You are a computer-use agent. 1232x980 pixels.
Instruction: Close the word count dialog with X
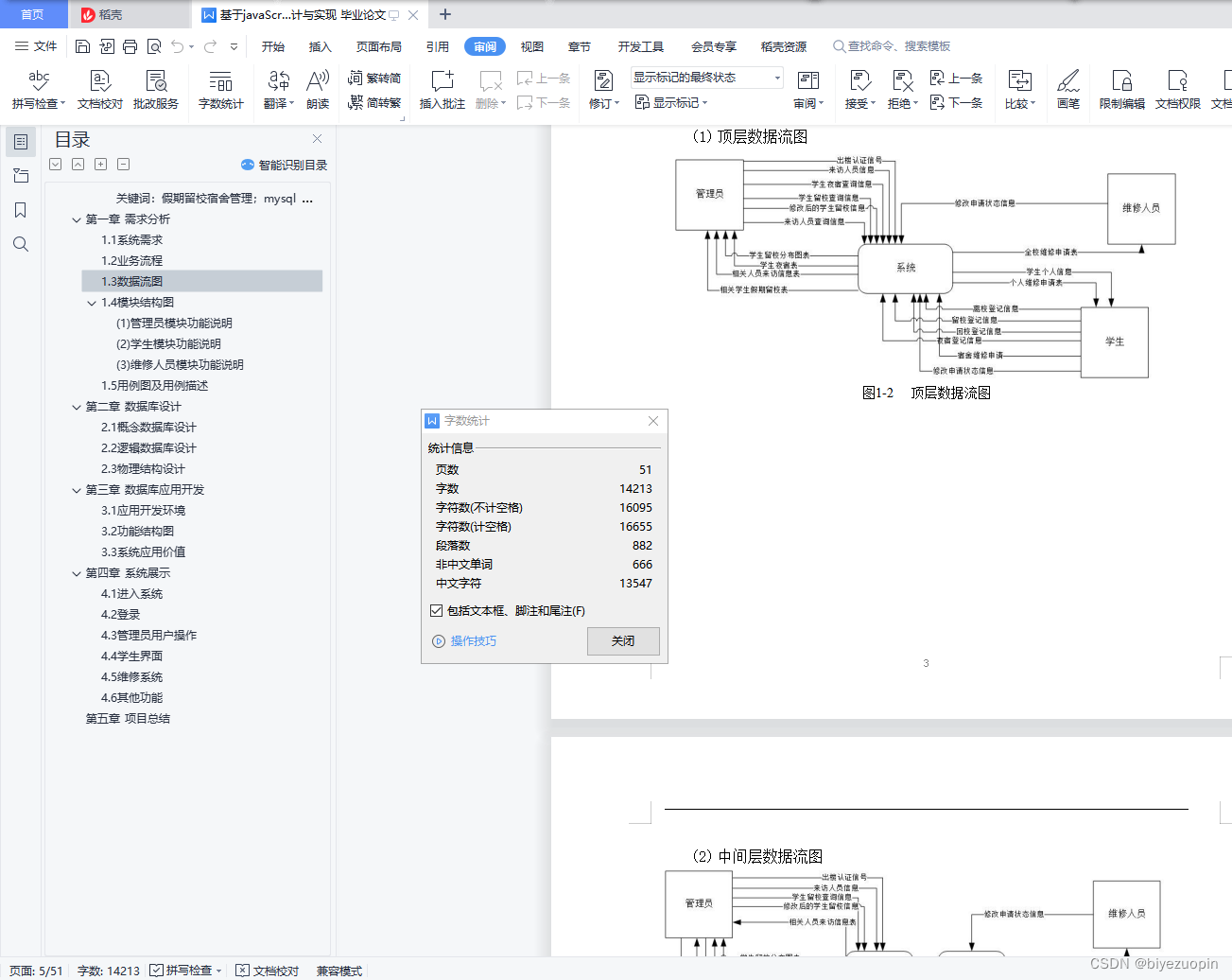[653, 421]
